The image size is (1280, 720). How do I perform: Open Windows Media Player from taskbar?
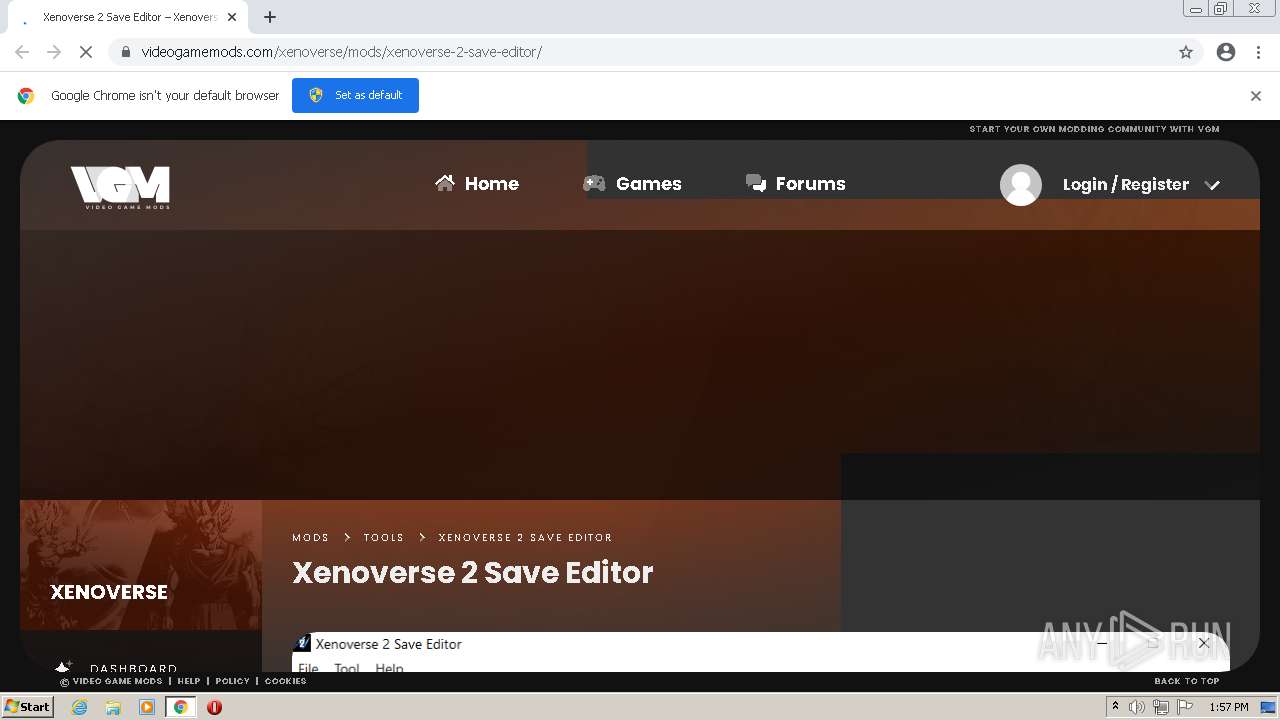[x=147, y=707]
